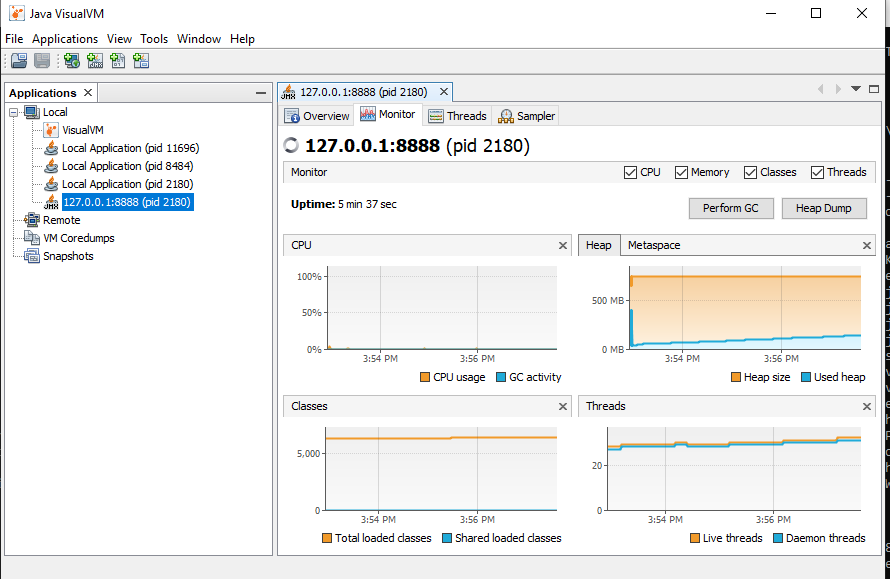The image size is (890, 579).
Task: Toggle the Classes checkbox
Action: (750, 173)
